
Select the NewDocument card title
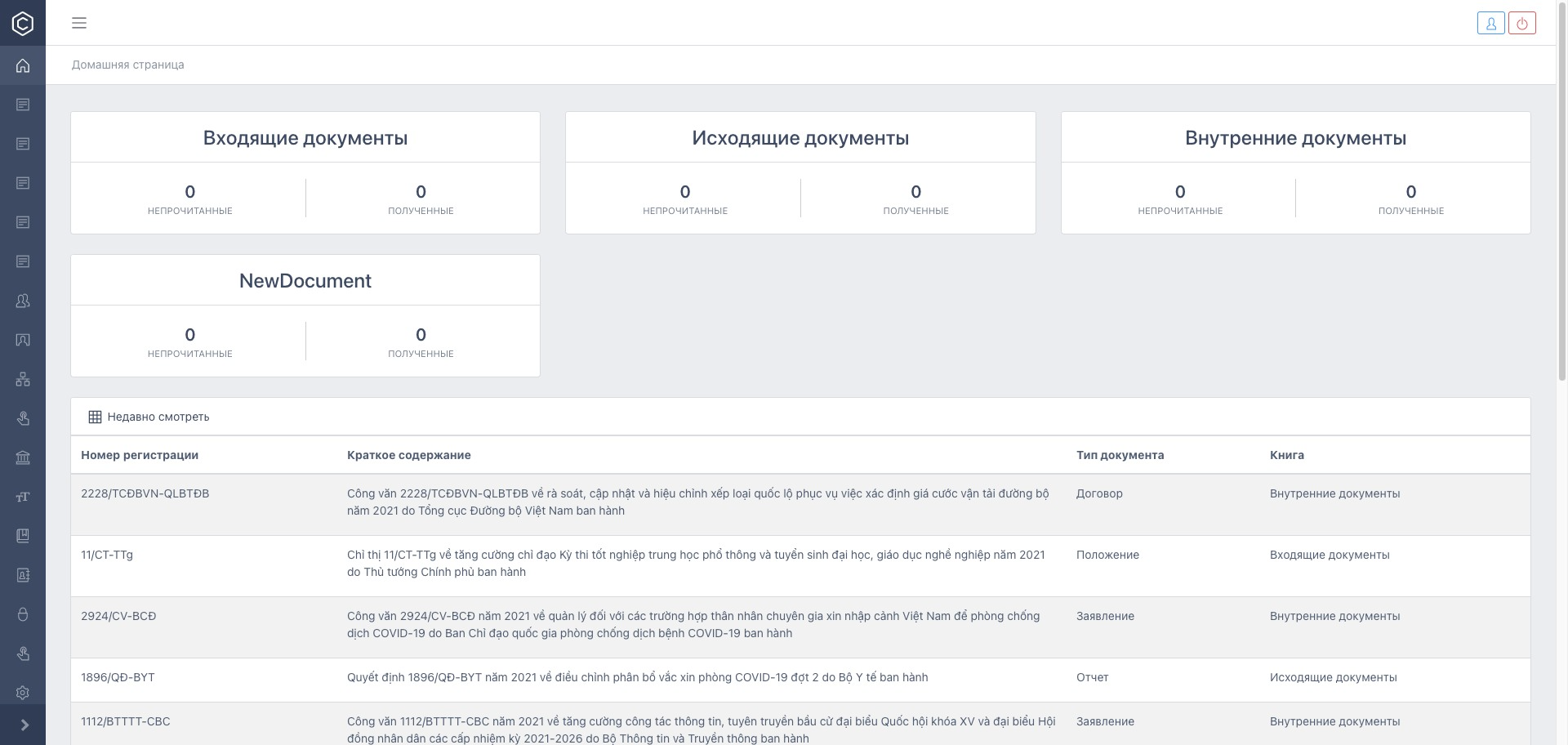[x=305, y=281]
